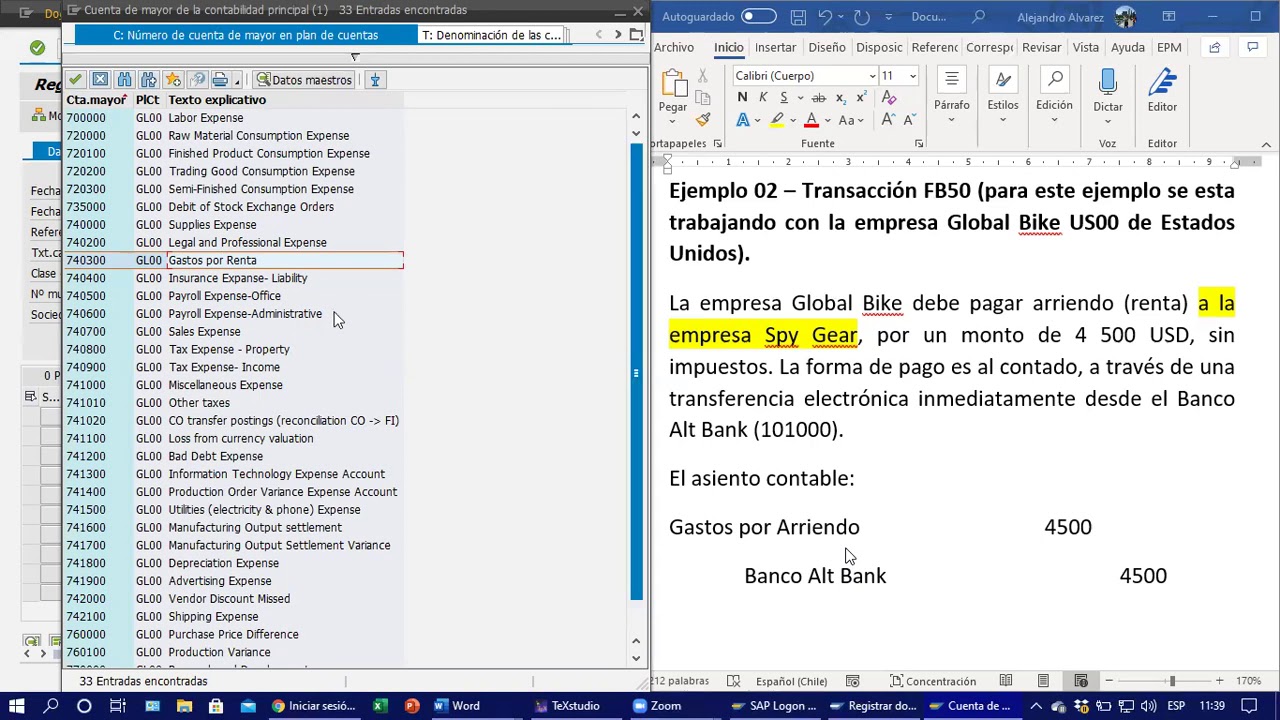Open Zoom app from Windows taskbar
Viewport: 1280px width, 720px height.
656,706
